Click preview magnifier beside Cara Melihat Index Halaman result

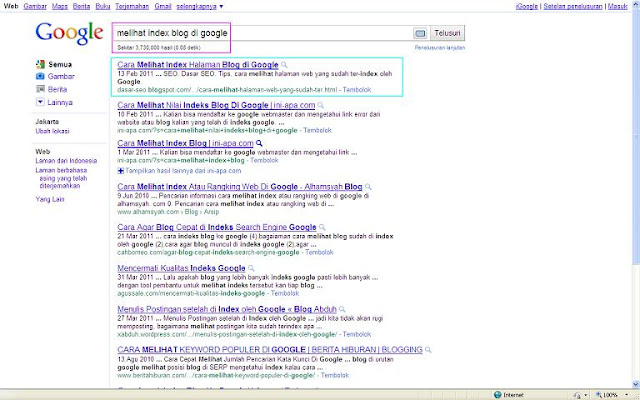point(284,65)
